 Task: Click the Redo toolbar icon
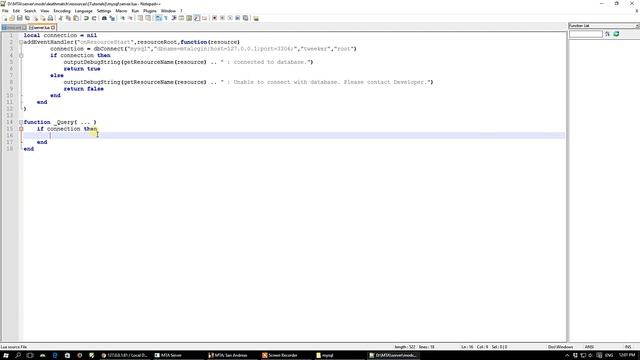pyautogui.click(x=94, y=18)
